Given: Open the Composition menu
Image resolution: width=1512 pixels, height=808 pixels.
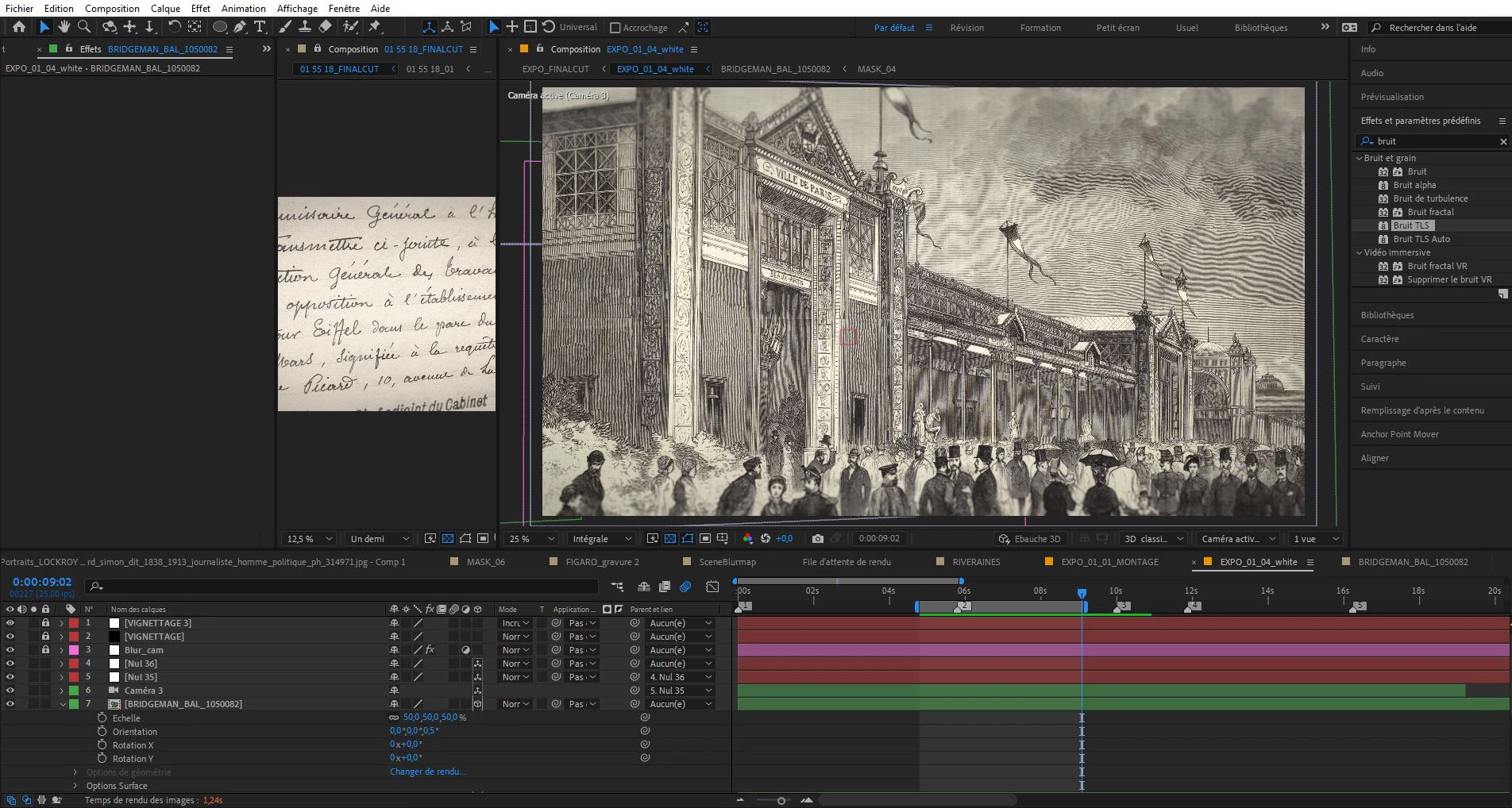Looking at the screenshot, I should (x=112, y=8).
